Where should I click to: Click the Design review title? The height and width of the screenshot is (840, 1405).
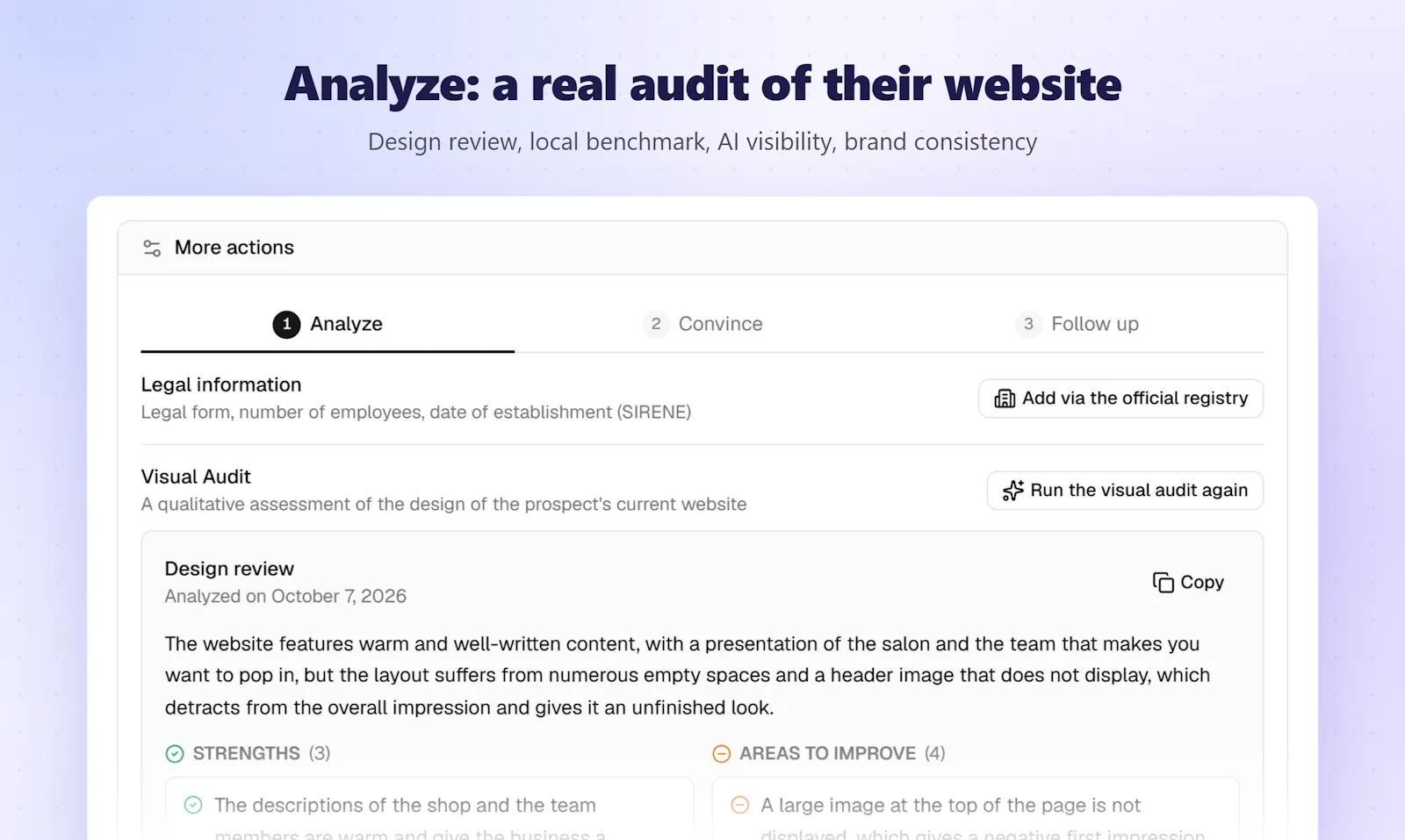tap(229, 569)
